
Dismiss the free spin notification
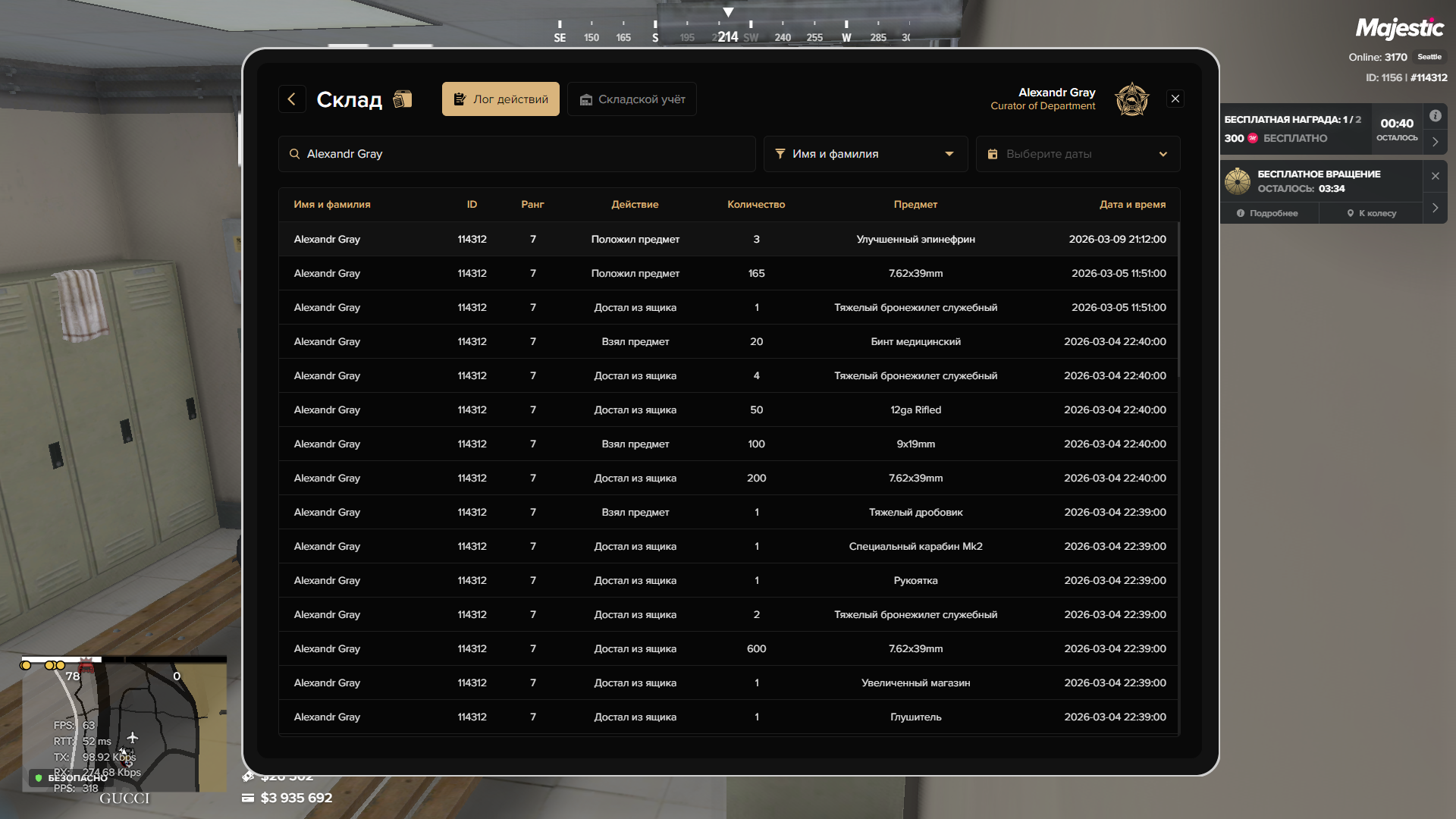point(1435,176)
